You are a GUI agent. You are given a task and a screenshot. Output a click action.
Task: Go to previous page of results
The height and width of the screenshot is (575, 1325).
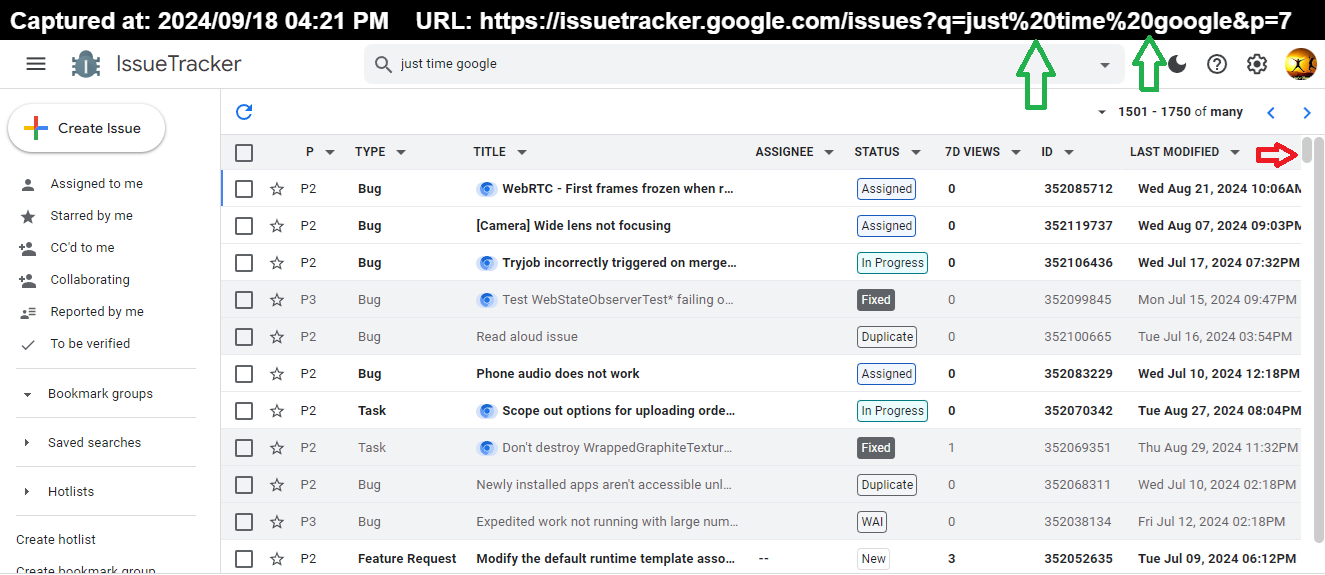1271,113
